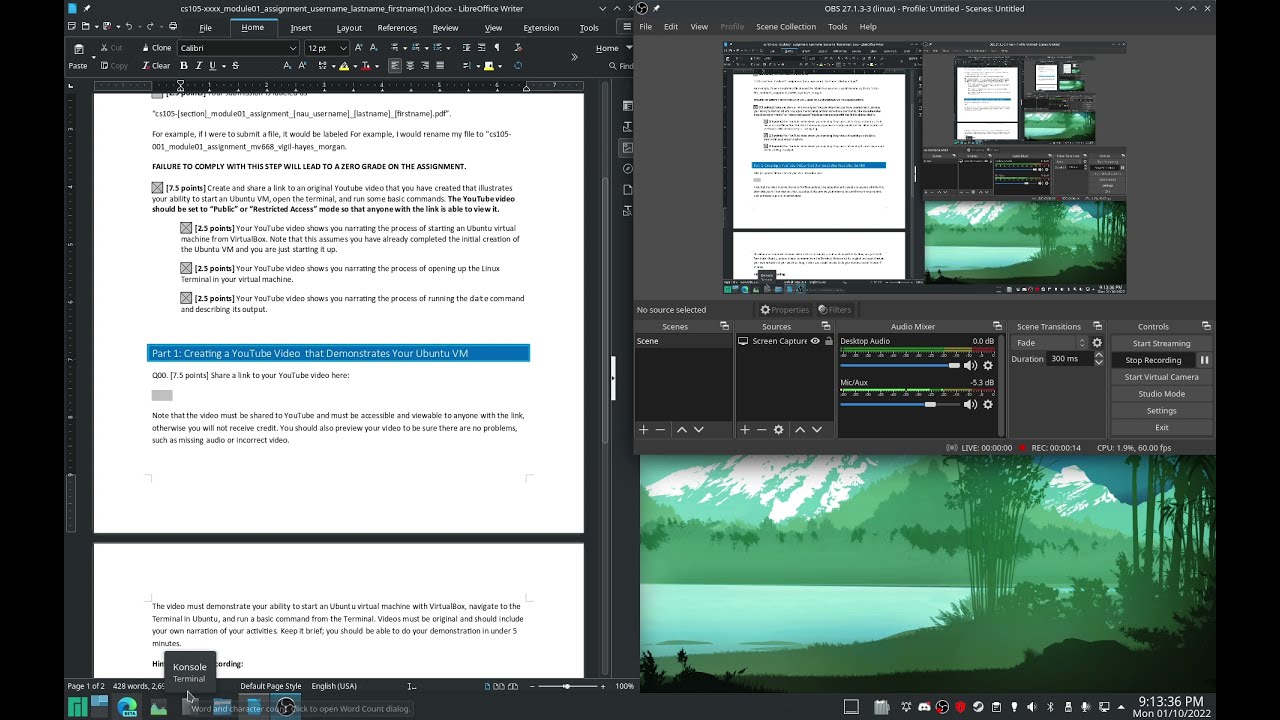Mute the Mic/Aux speaker icon
Viewport: 1280px width, 720px height.
[970, 405]
